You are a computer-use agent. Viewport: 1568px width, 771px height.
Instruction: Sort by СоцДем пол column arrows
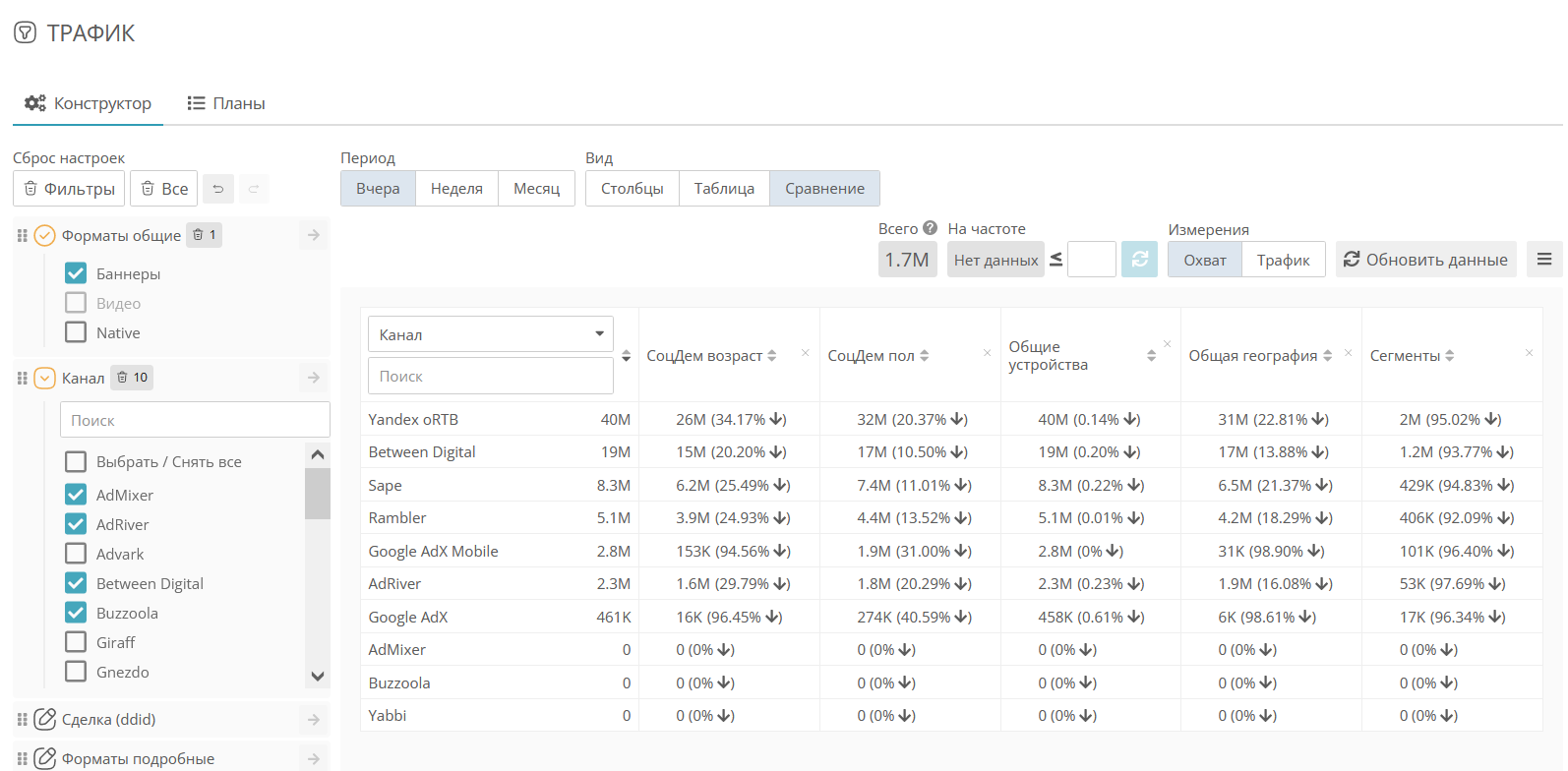(x=924, y=356)
